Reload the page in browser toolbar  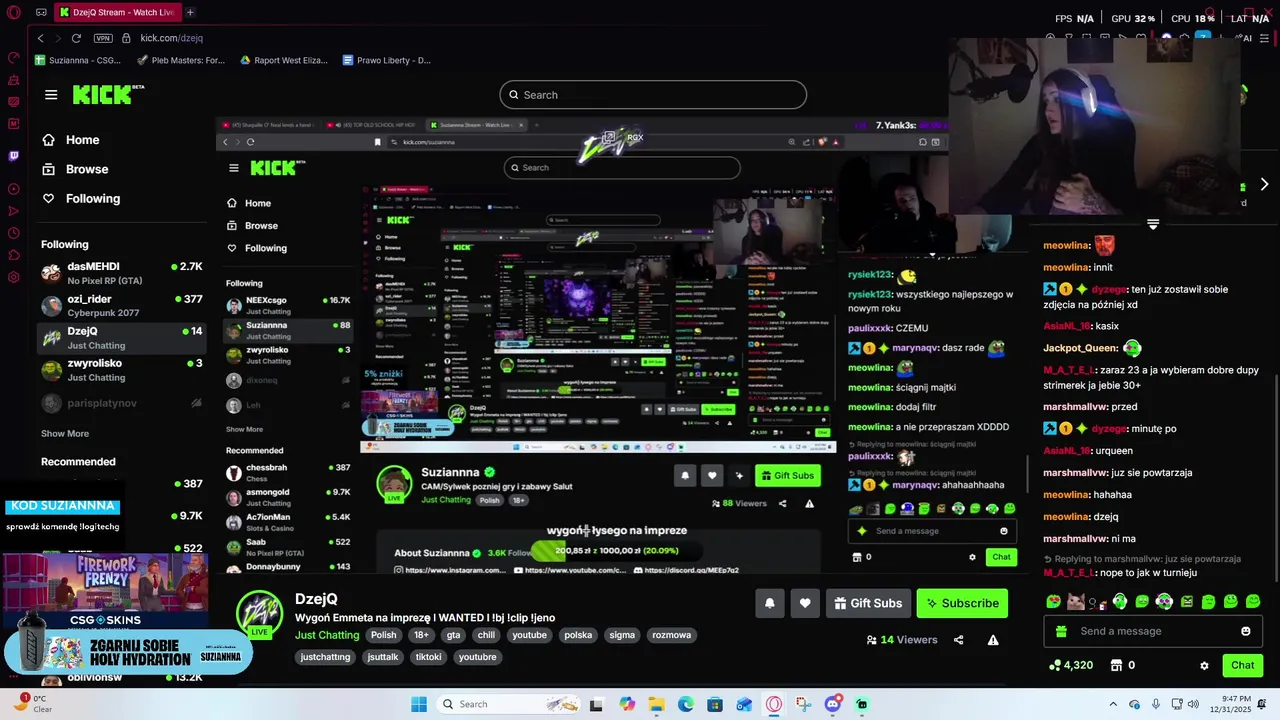click(76, 38)
